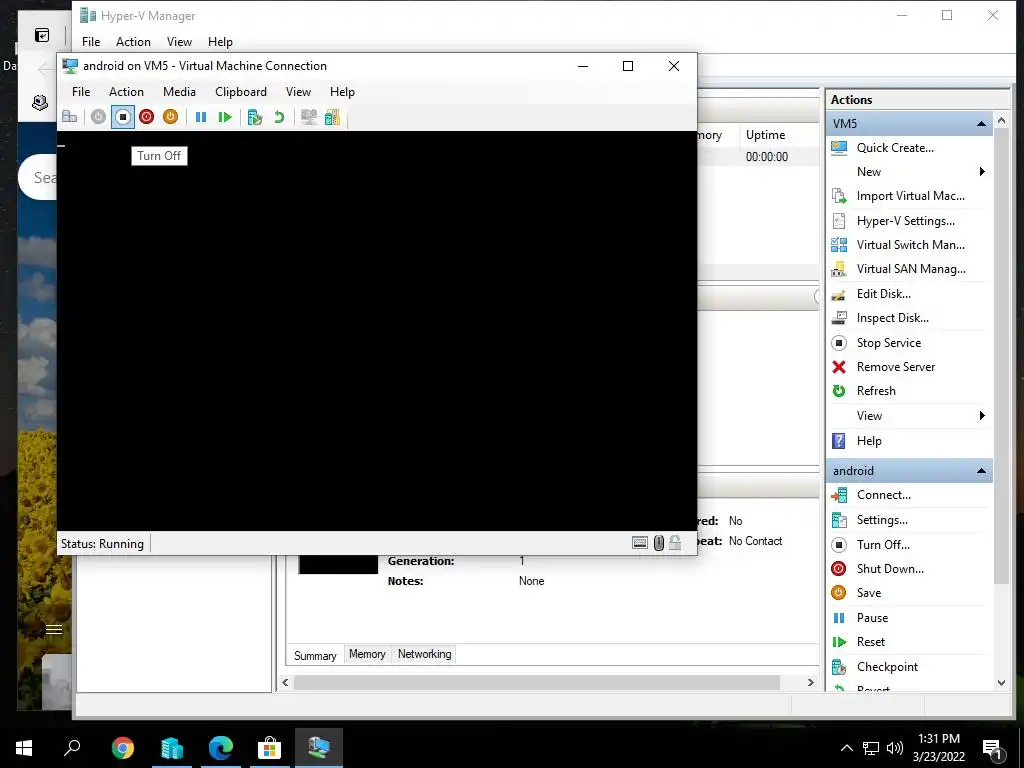1024x768 pixels.
Task: Open the Media menu
Action: (x=179, y=92)
